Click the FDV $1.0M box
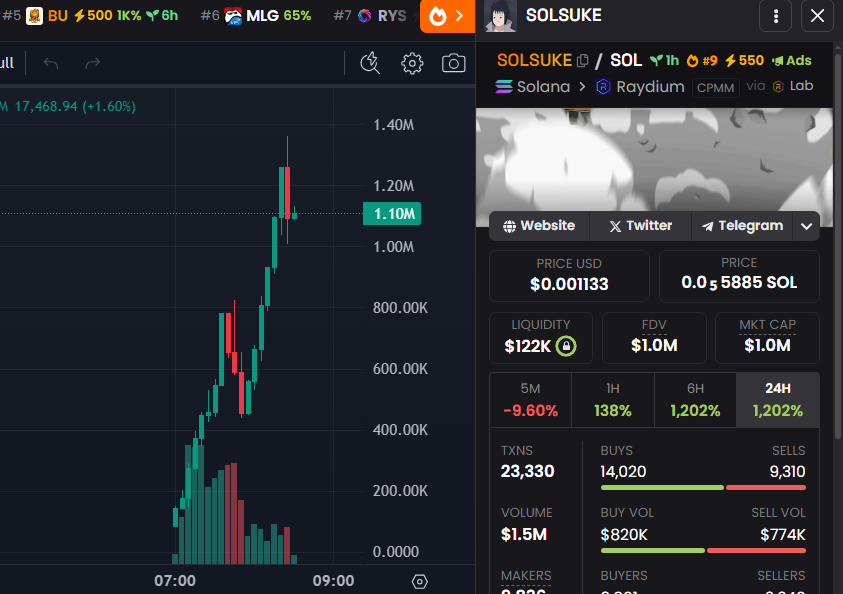 (x=654, y=338)
